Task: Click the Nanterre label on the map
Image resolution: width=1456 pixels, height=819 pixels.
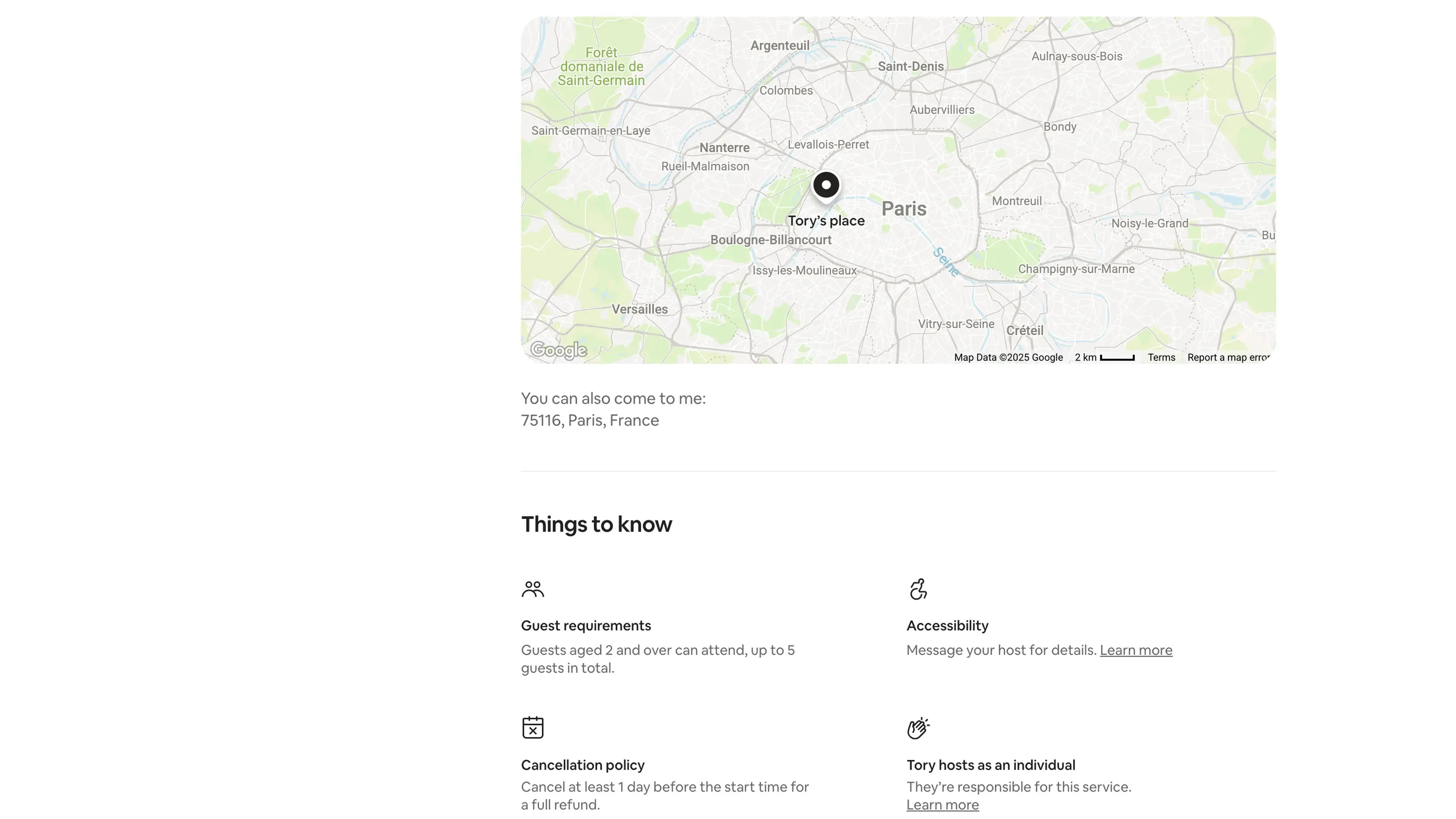Action: coord(724,147)
